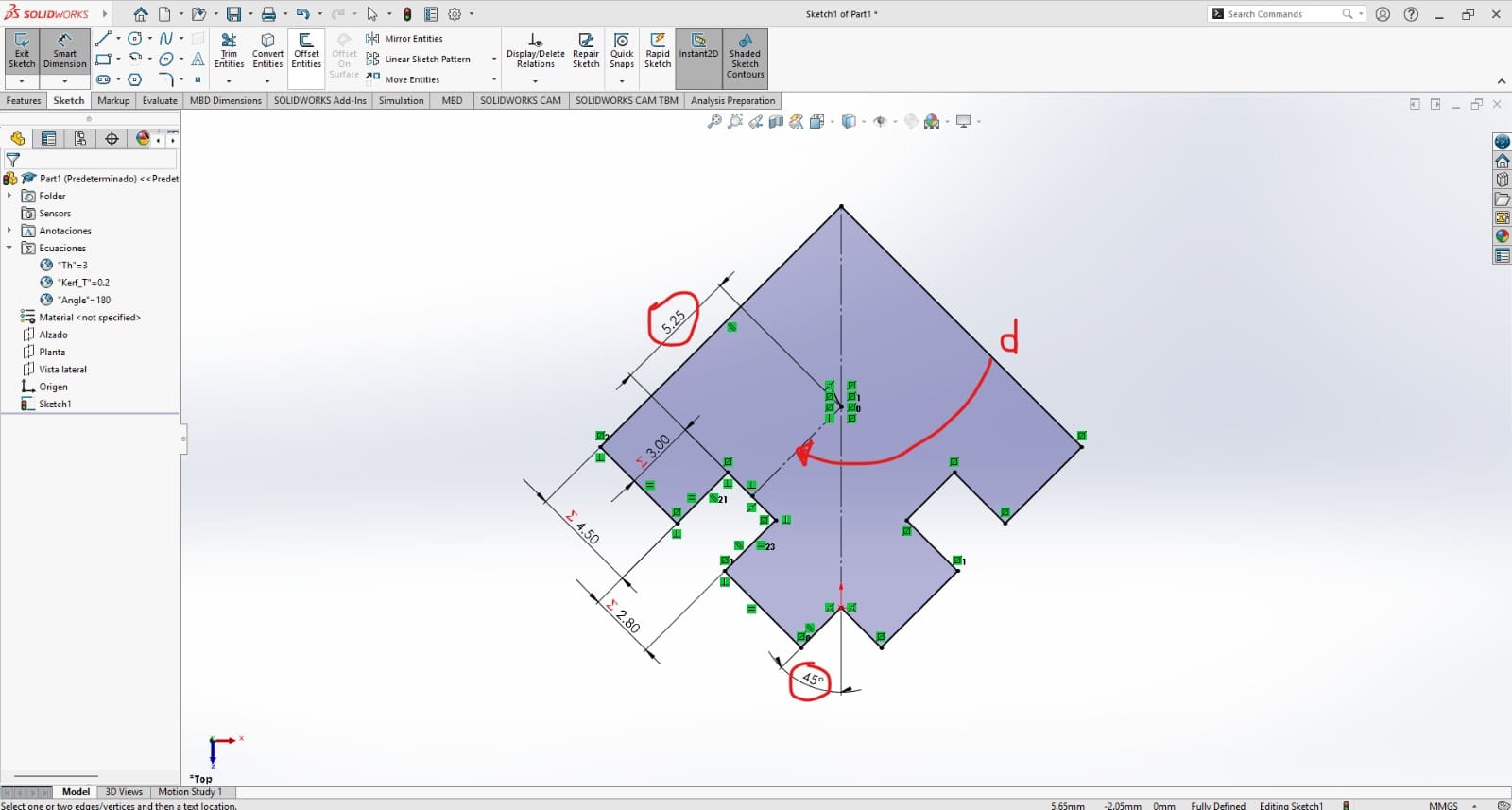1512x810 pixels.
Task: Open the DimXpertManager tab
Action: (112, 139)
